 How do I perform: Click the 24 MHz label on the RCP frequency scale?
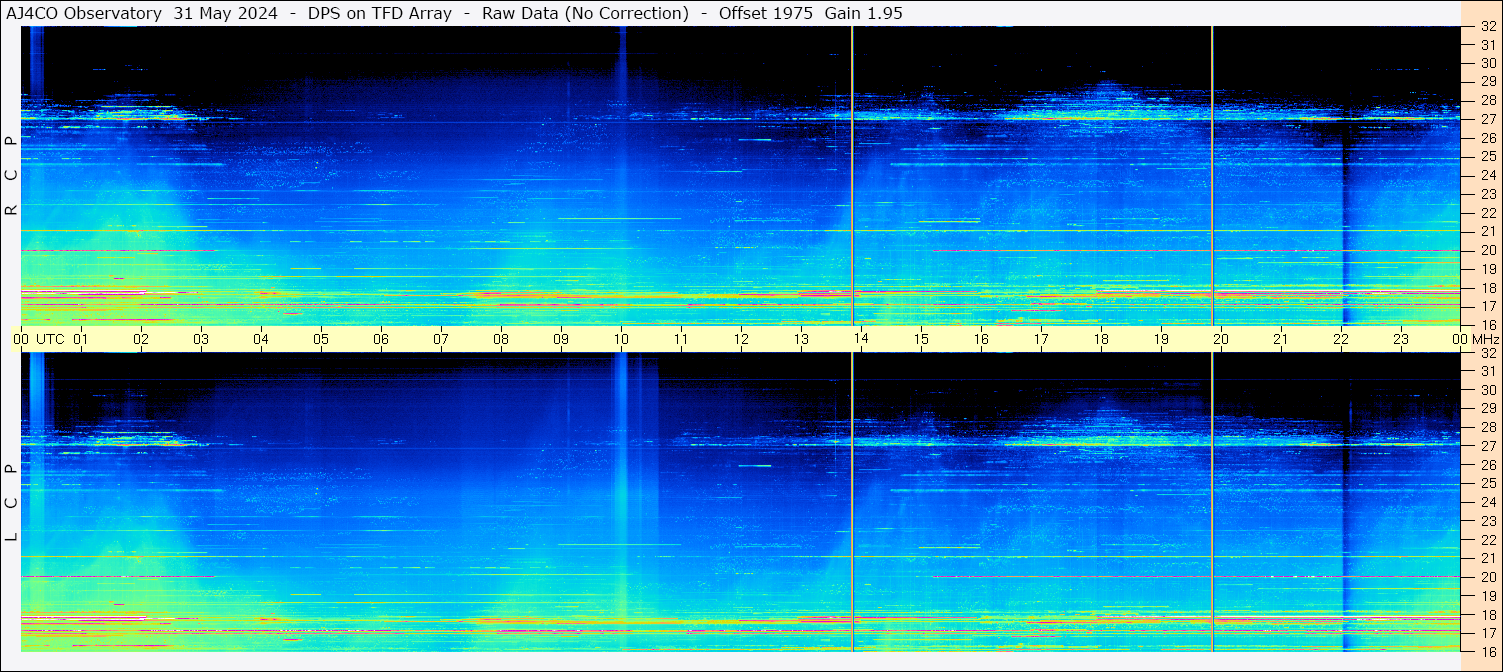[x=1487, y=175]
